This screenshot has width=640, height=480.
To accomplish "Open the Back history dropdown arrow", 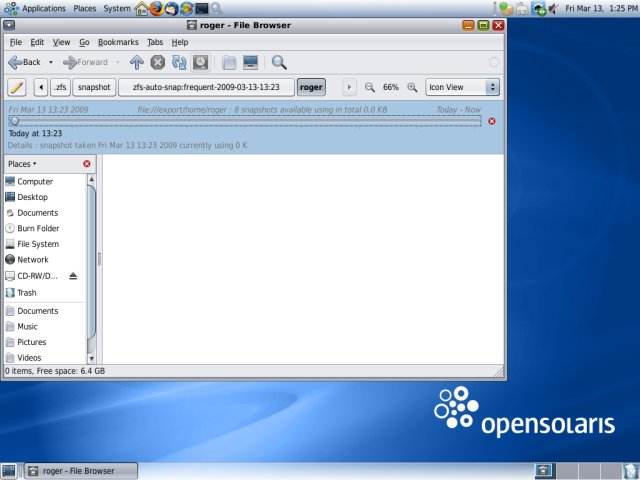I will click(51, 62).
